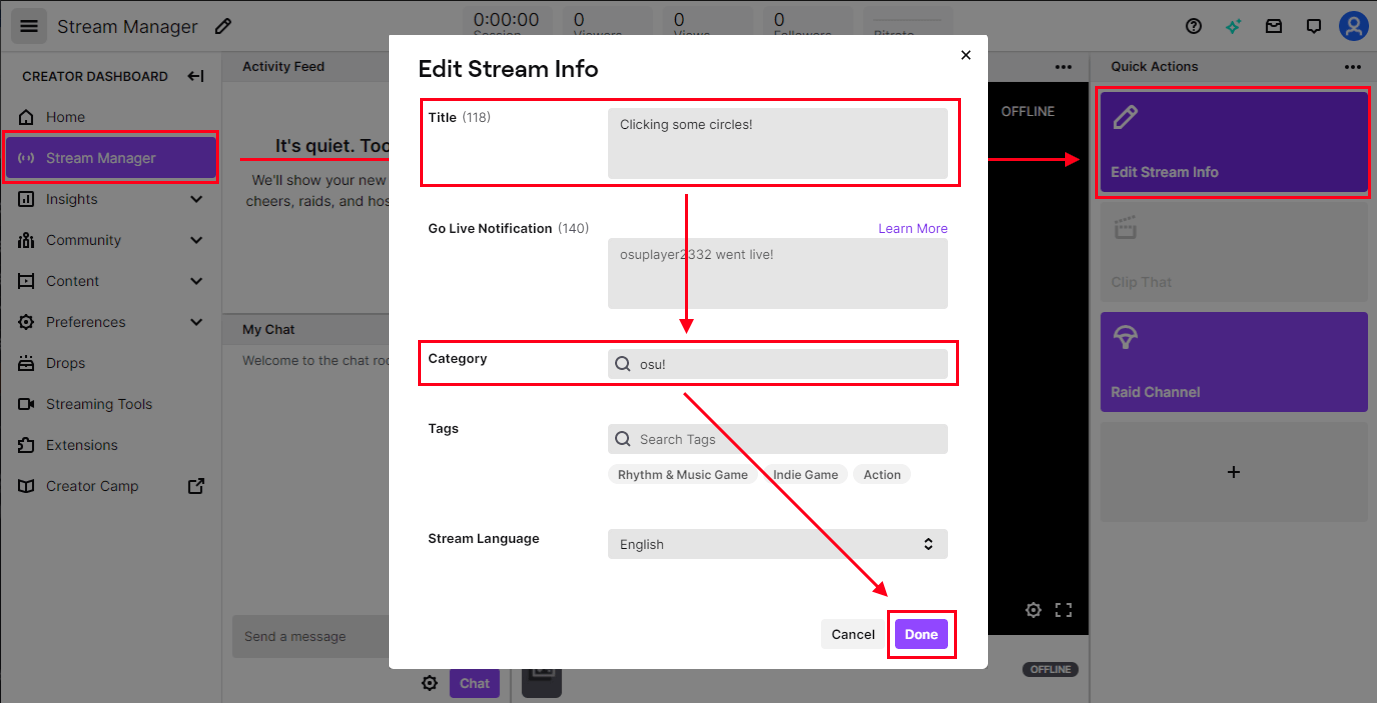Click the stream Title text field
Image resolution: width=1377 pixels, height=703 pixels.
click(778, 143)
